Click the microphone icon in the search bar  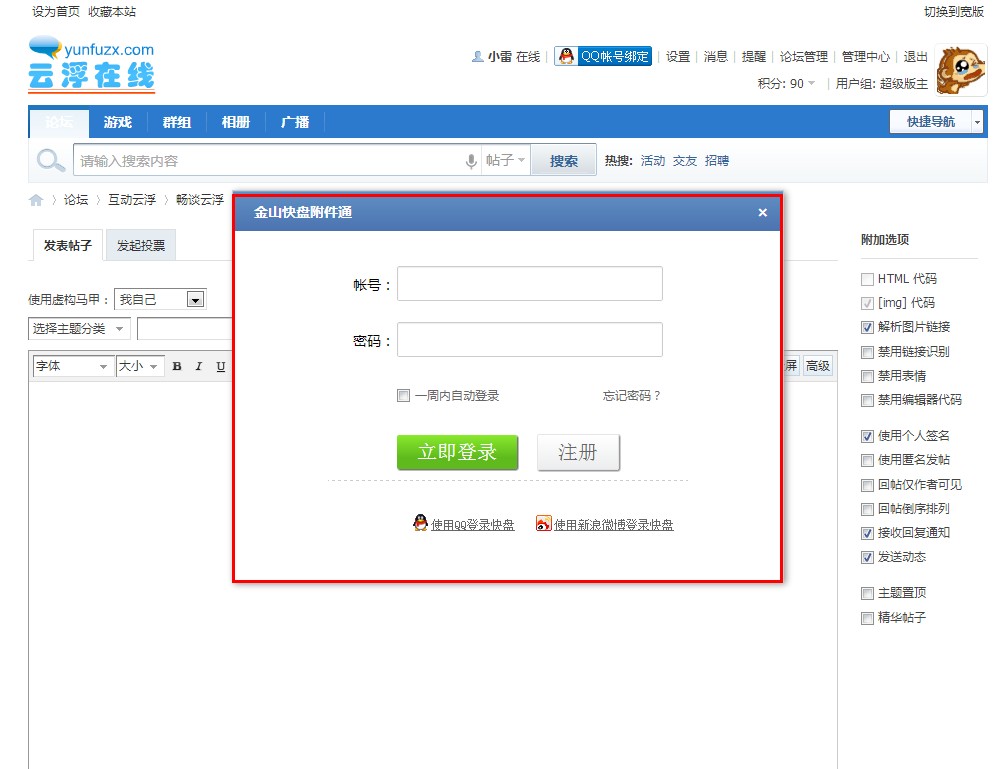pyautogui.click(x=470, y=160)
